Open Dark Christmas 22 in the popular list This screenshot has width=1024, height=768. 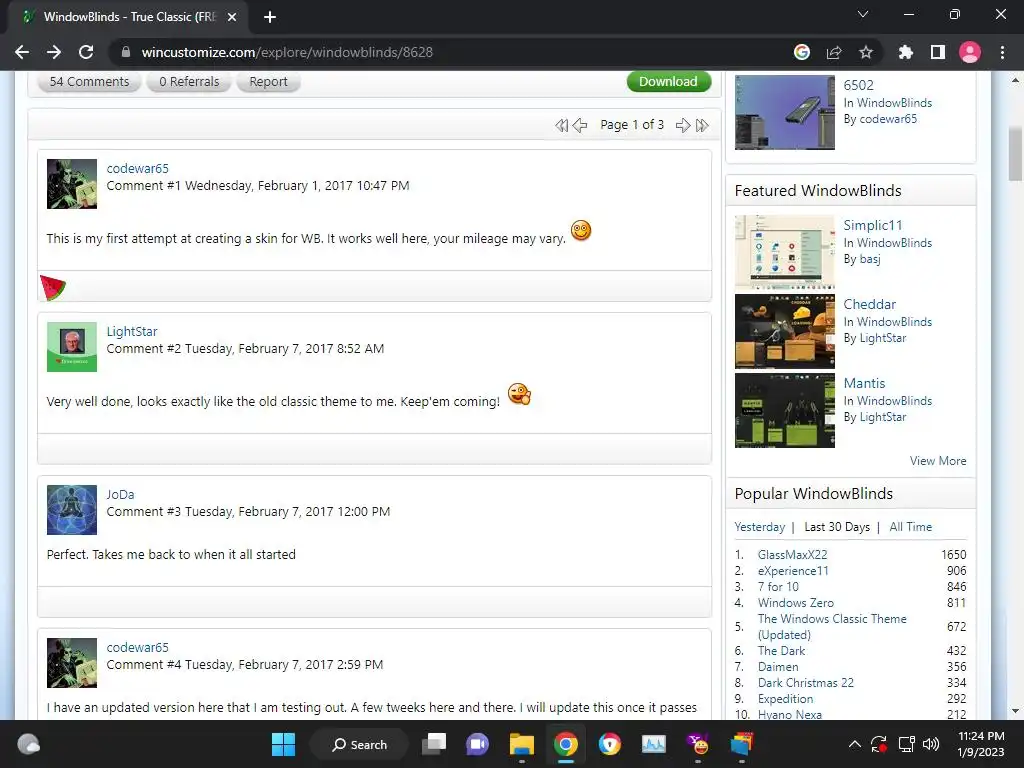coord(805,682)
